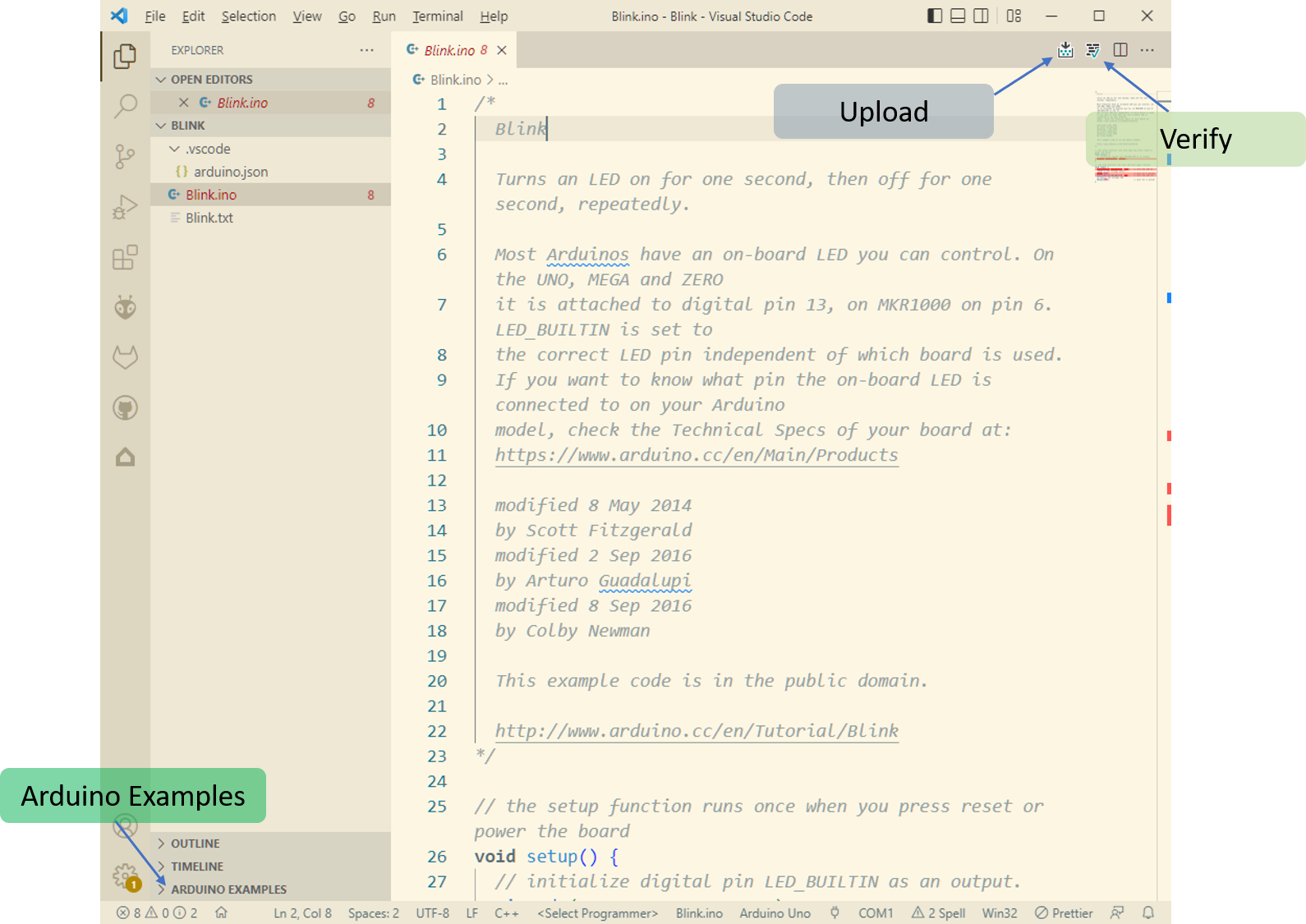
Task: Change the language mode C++
Action: (506, 913)
